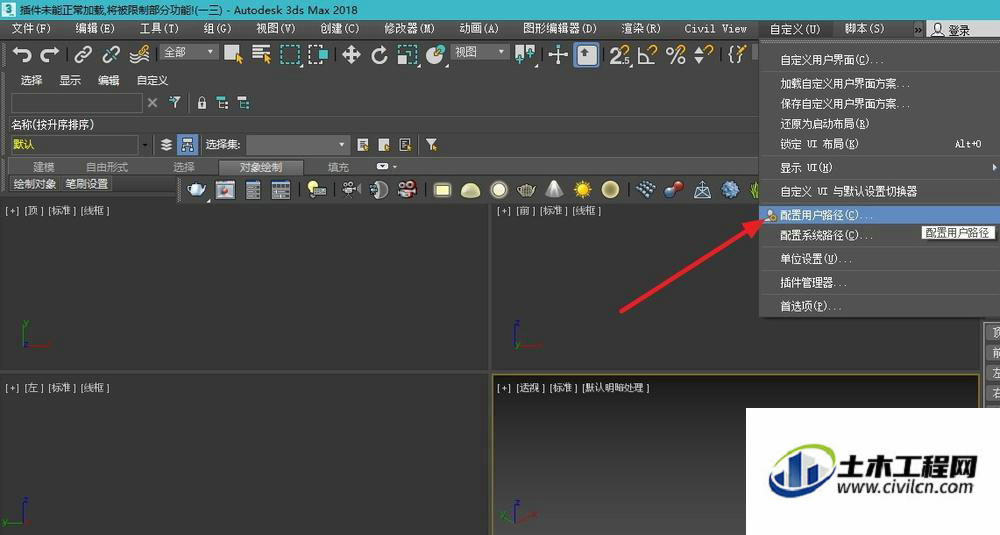Click the cone primitive icon
The width and height of the screenshot is (1000, 535).
(554, 189)
